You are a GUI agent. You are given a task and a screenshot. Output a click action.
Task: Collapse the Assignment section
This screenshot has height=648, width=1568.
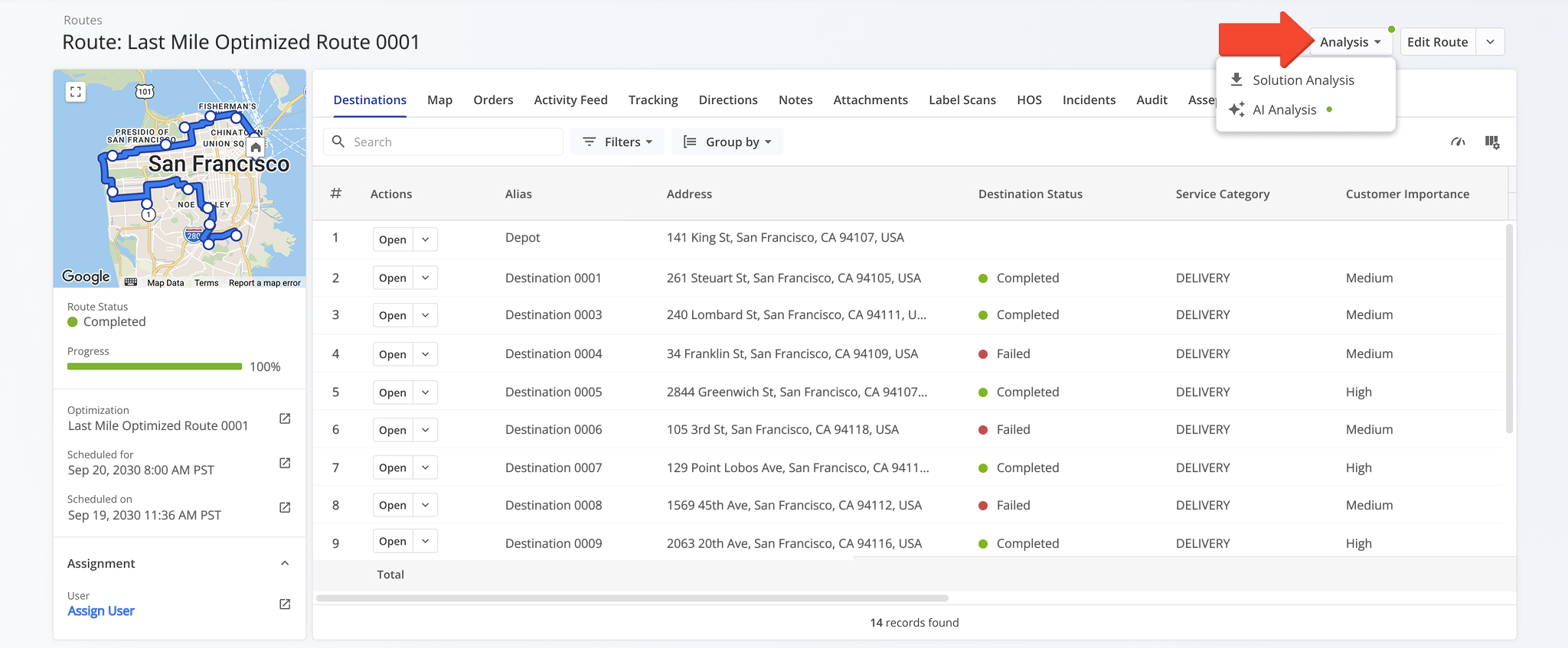click(285, 564)
